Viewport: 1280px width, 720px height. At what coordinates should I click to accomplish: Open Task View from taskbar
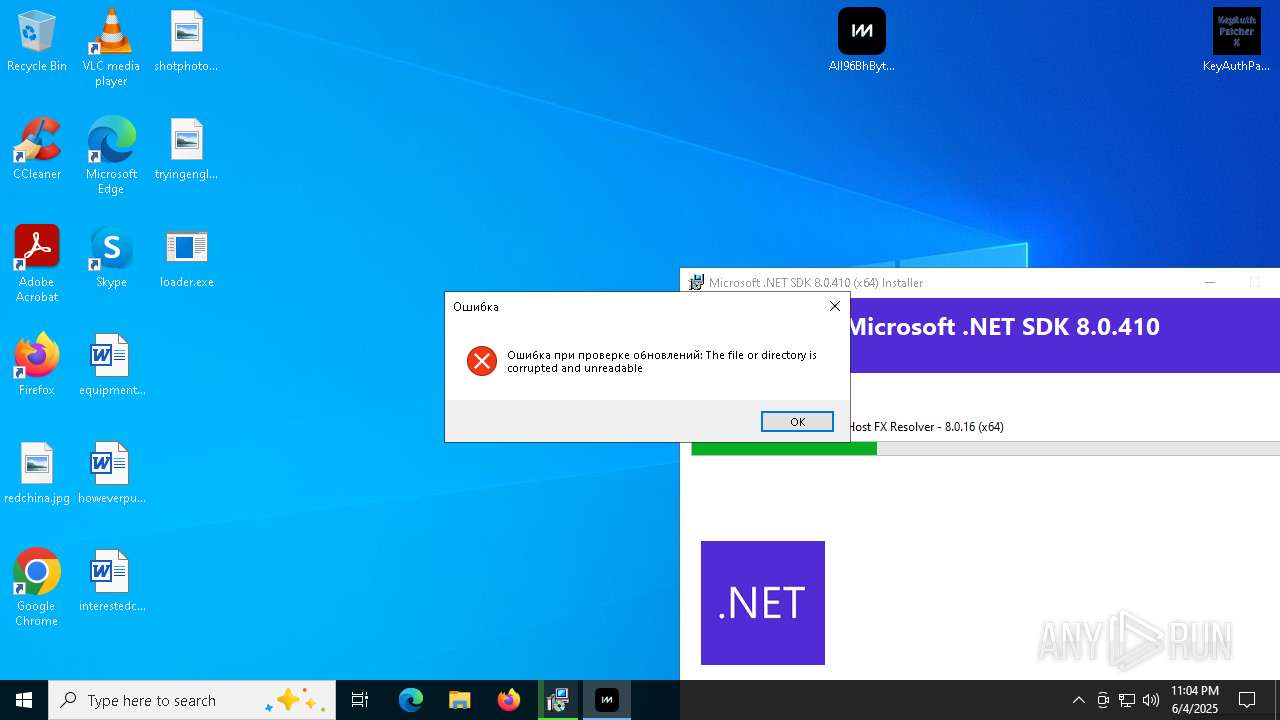(360, 700)
